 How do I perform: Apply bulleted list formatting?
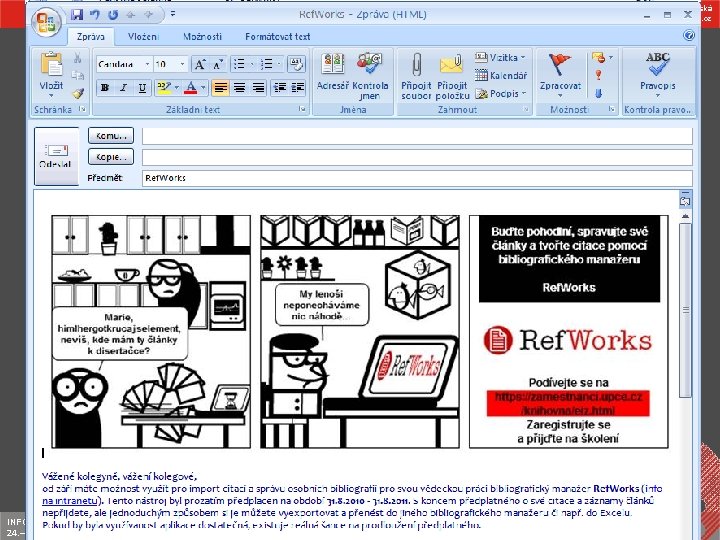(x=239, y=64)
